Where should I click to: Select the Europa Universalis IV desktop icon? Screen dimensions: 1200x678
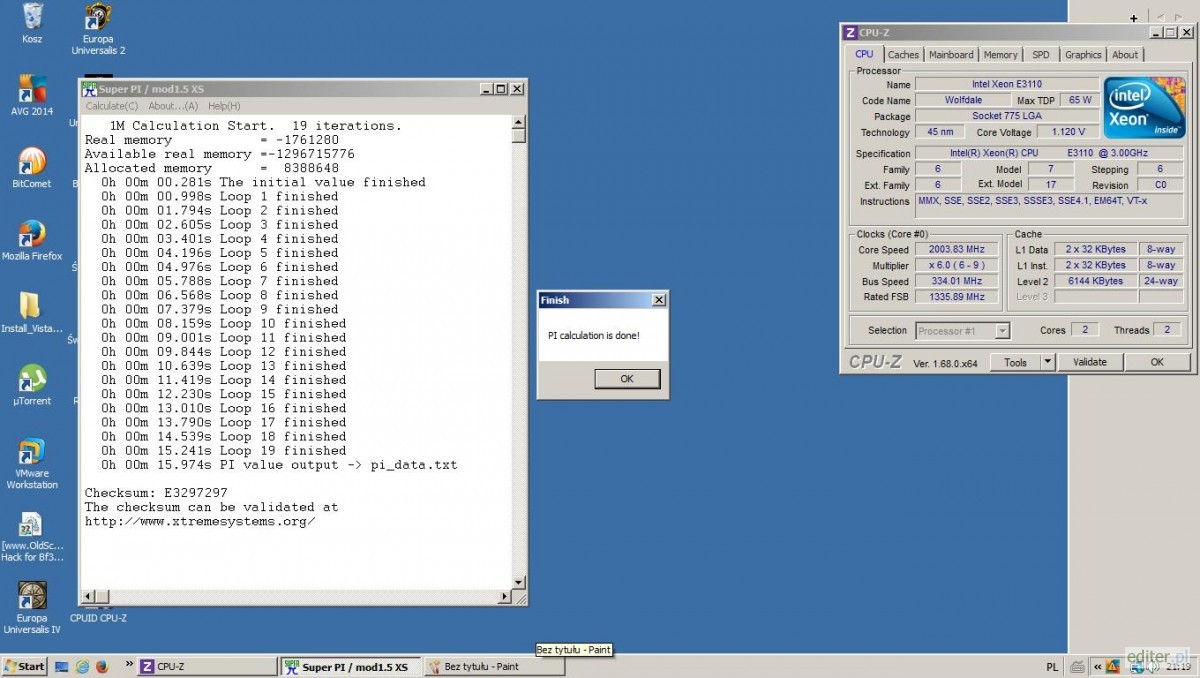(32, 608)
